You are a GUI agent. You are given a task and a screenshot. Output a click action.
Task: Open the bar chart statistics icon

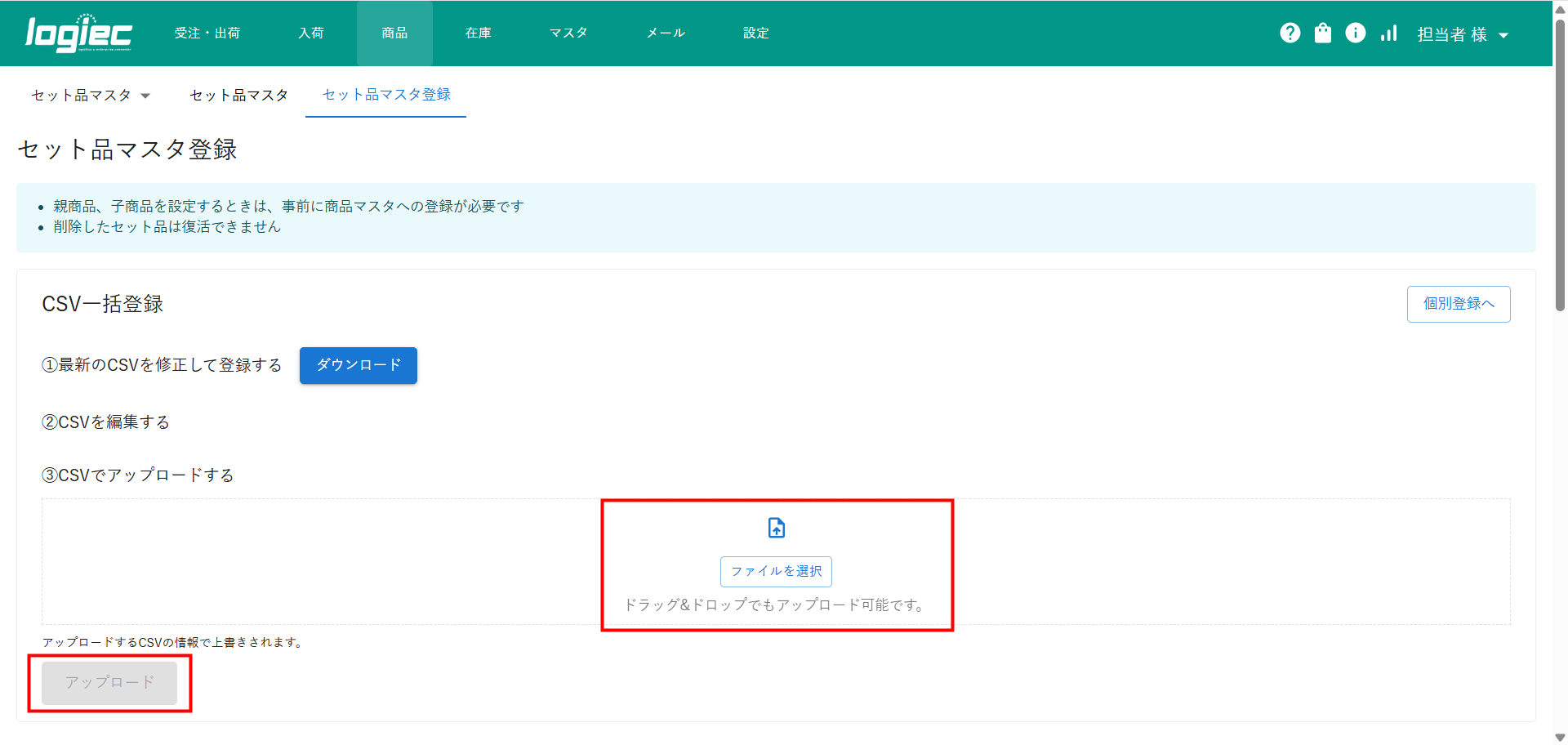[x=1388, y=33]
